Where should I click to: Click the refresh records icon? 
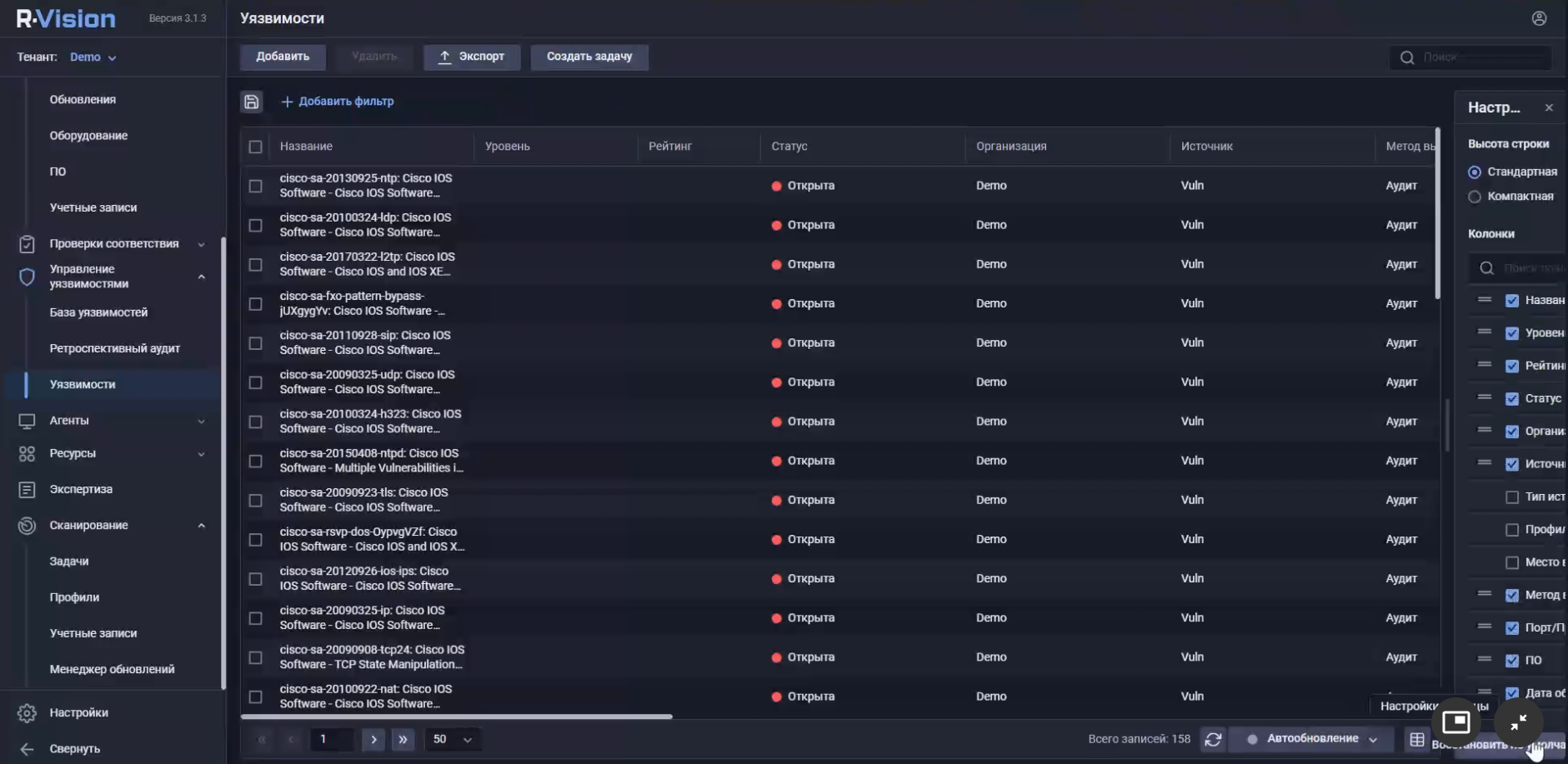(1213, 739)
